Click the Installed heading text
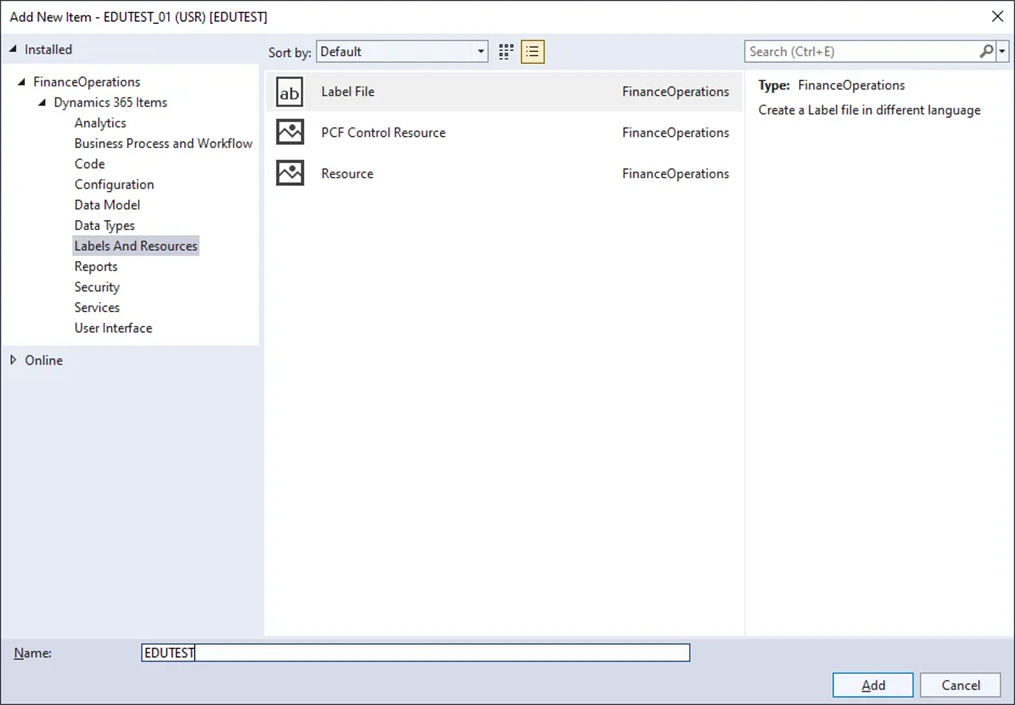Screen dimensions: 1015x705 click(49, 49)
